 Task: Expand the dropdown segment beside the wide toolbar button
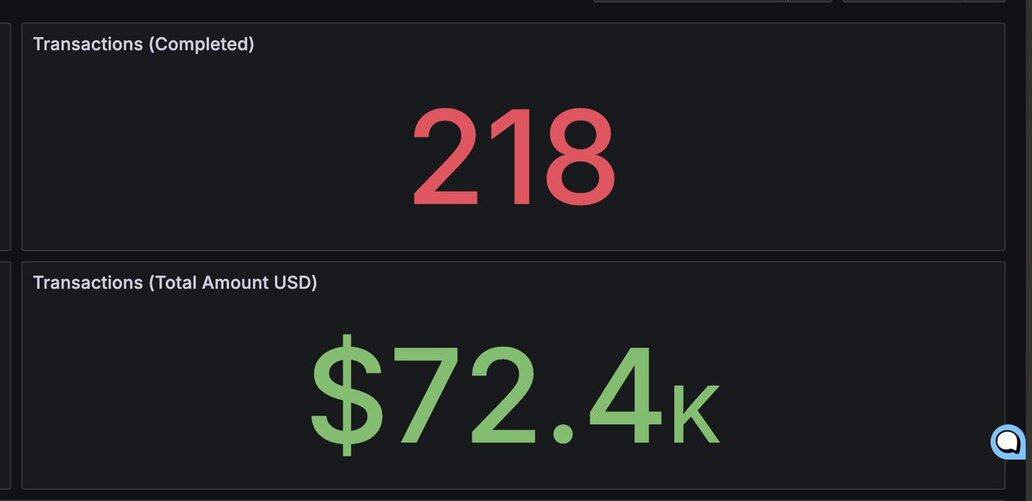coord(810,1)
